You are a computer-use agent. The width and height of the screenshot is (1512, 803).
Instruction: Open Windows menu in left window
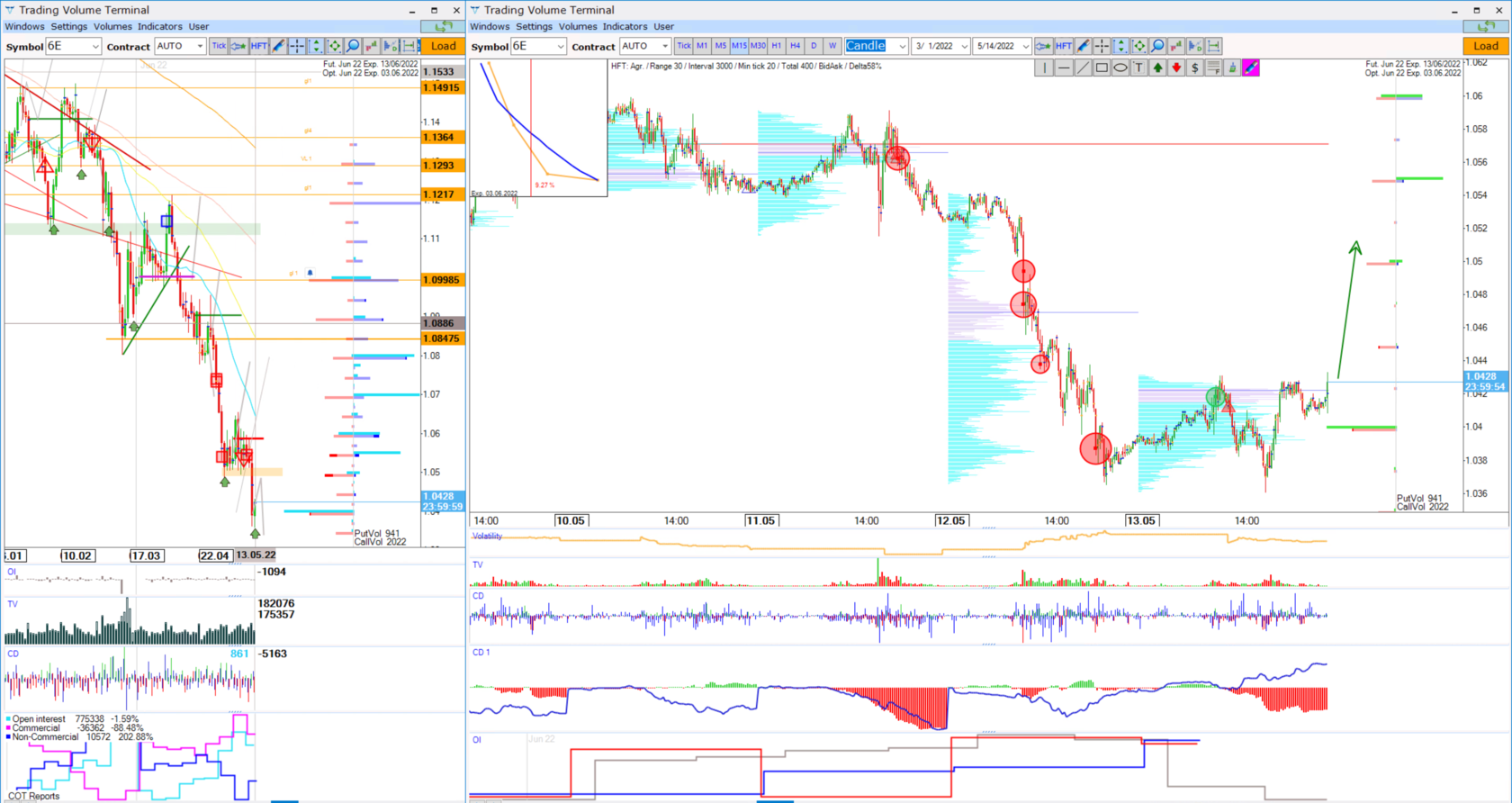(24, 26)
